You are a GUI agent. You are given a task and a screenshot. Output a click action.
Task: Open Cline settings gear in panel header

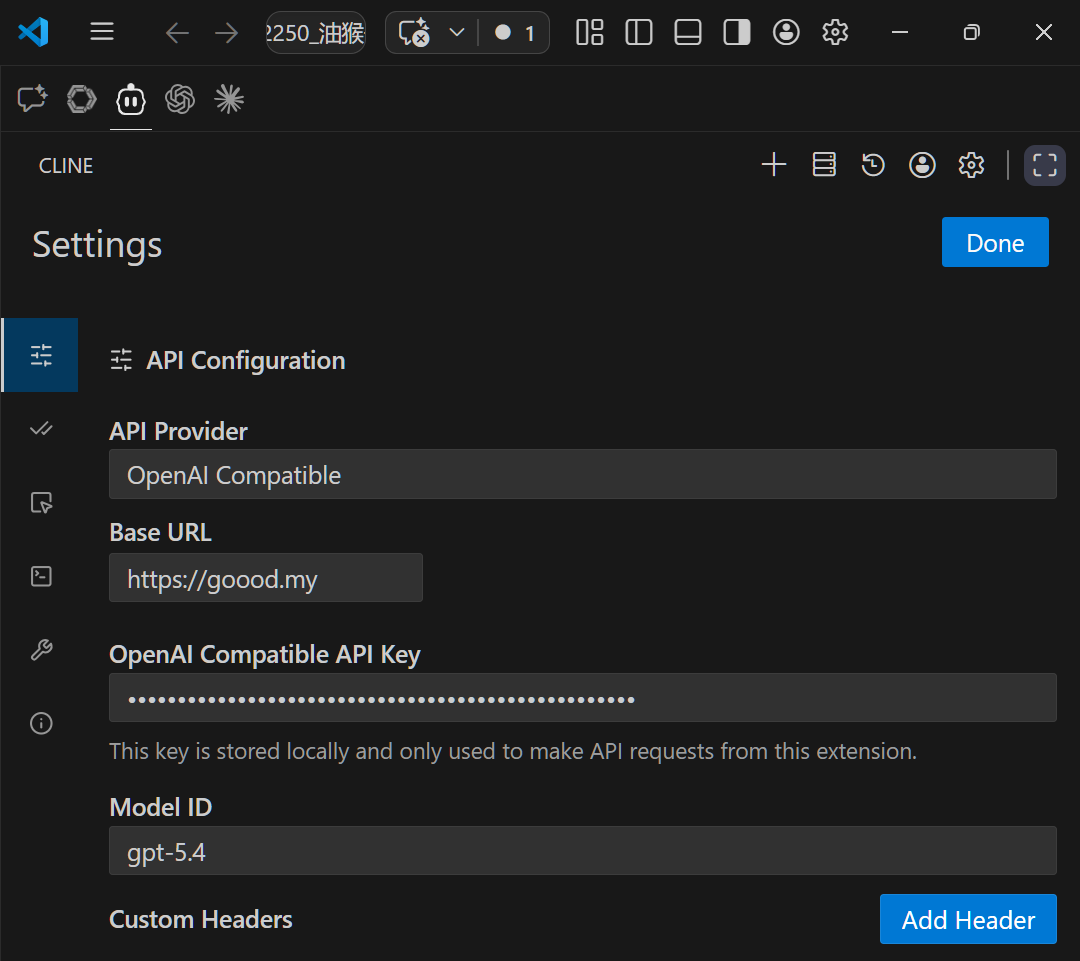(x=971, y=165)
